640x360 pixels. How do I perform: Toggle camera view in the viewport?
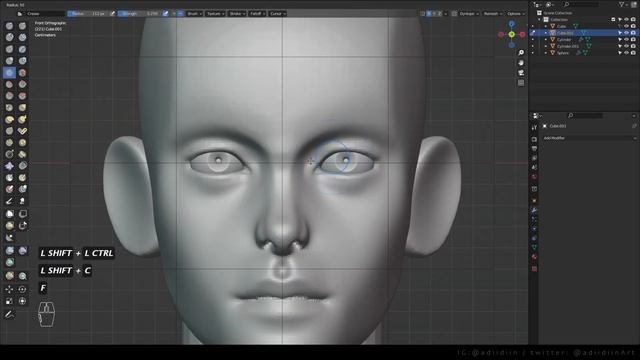[521, 73]
